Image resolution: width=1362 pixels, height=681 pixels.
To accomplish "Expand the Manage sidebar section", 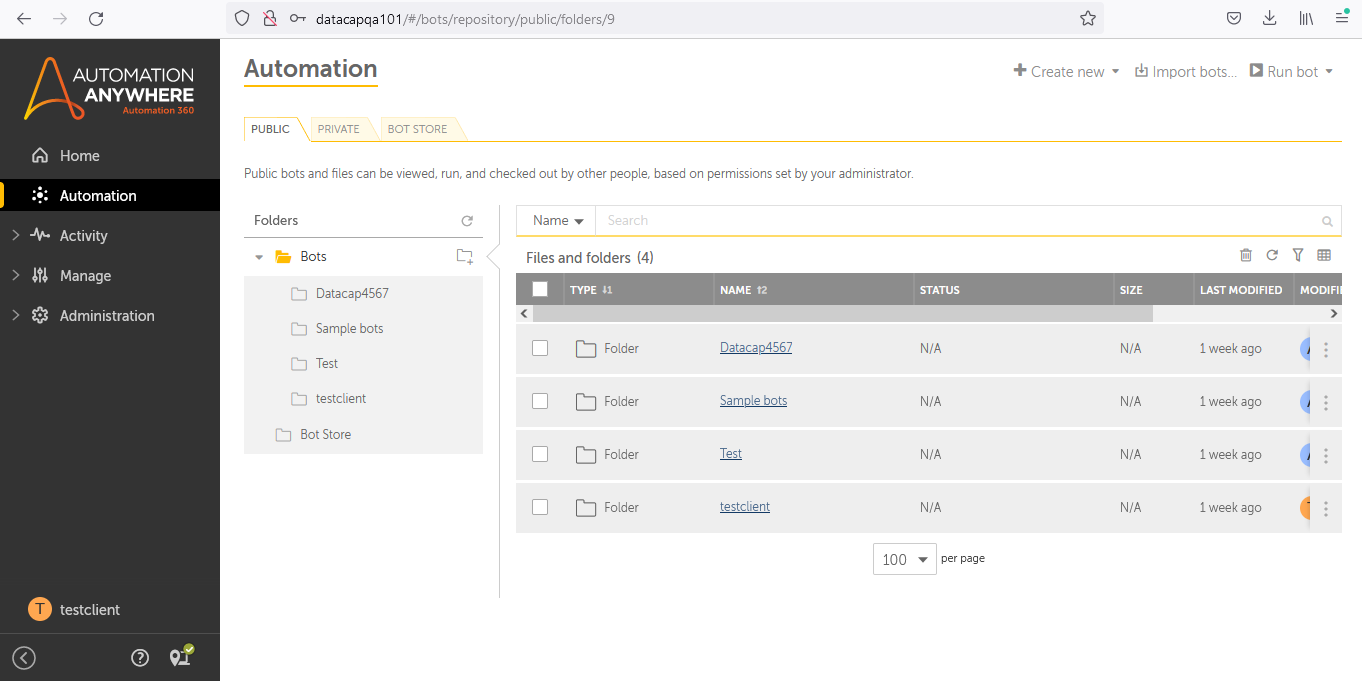I will 15,276.
